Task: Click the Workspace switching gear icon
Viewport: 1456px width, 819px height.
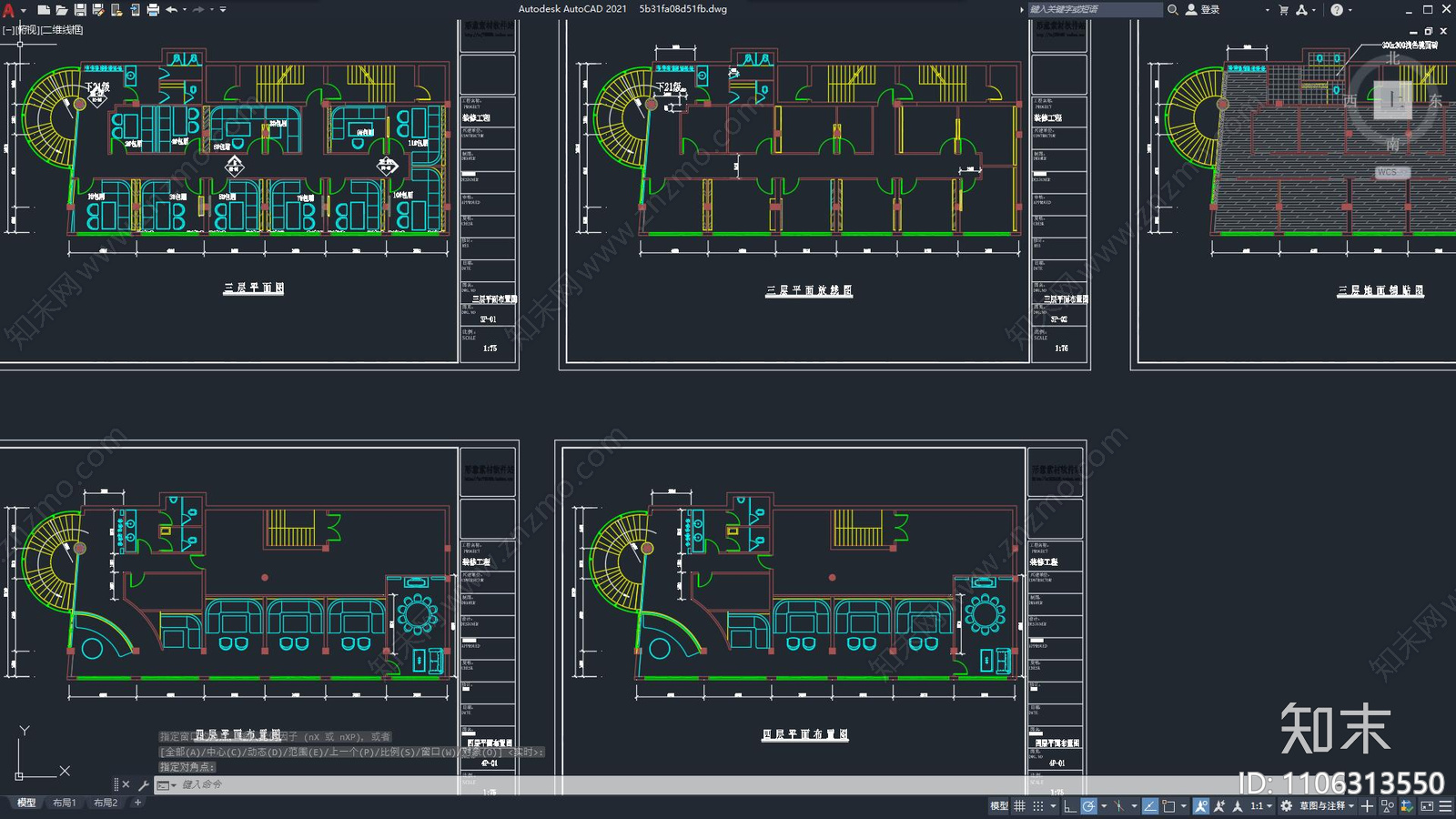Action: (1286, 806)
